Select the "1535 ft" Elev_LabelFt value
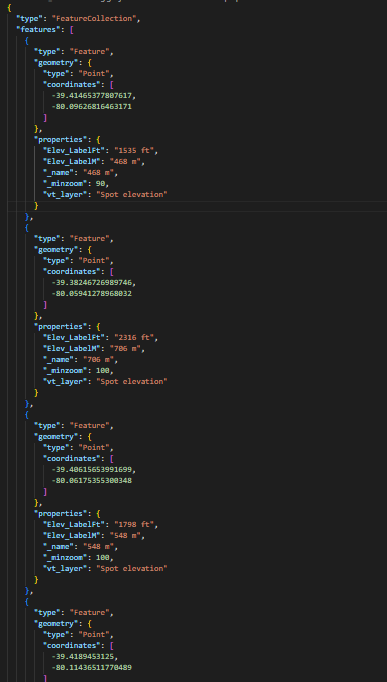This screenshot has width=387, height=682. click(x=135, y=150)
